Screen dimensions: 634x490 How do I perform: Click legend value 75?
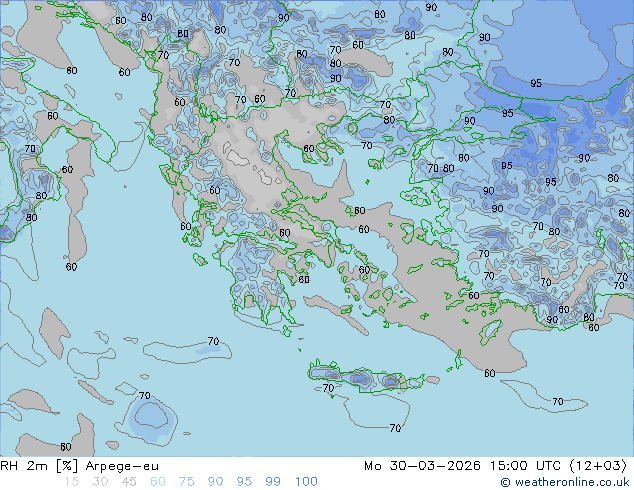[x=186, y=482]
